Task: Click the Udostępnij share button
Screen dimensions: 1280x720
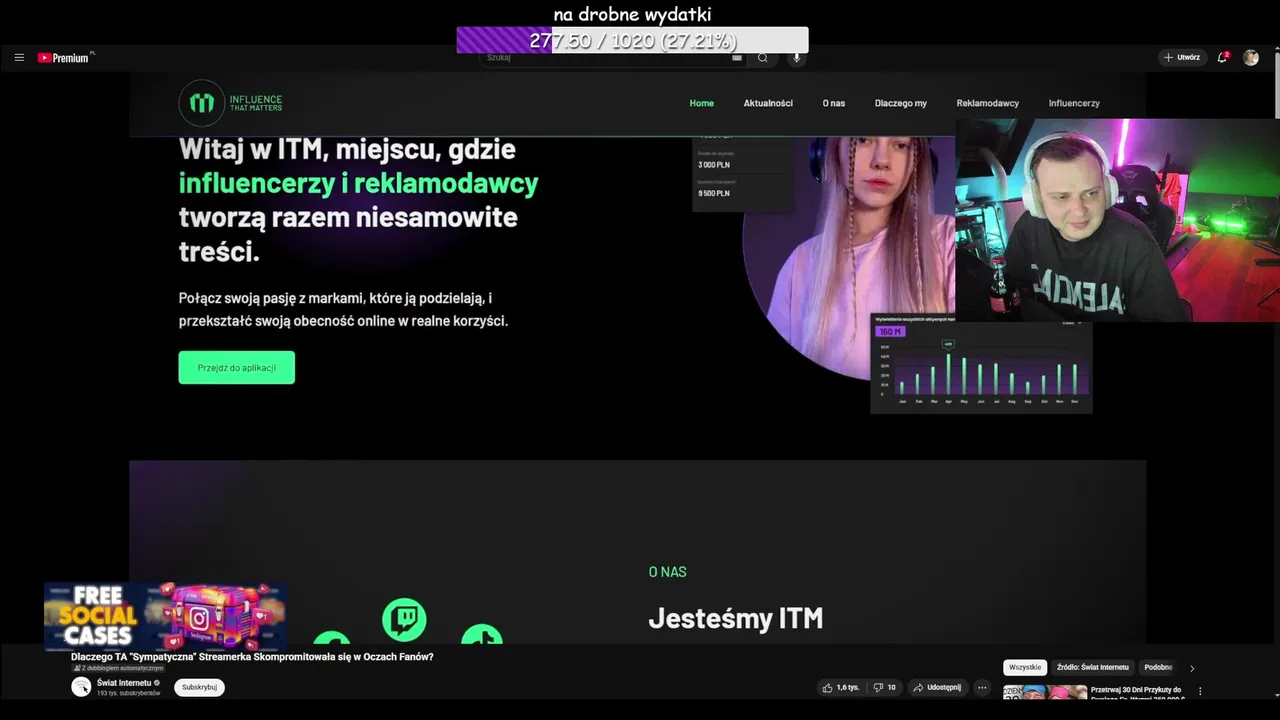Action: point(937,688)
